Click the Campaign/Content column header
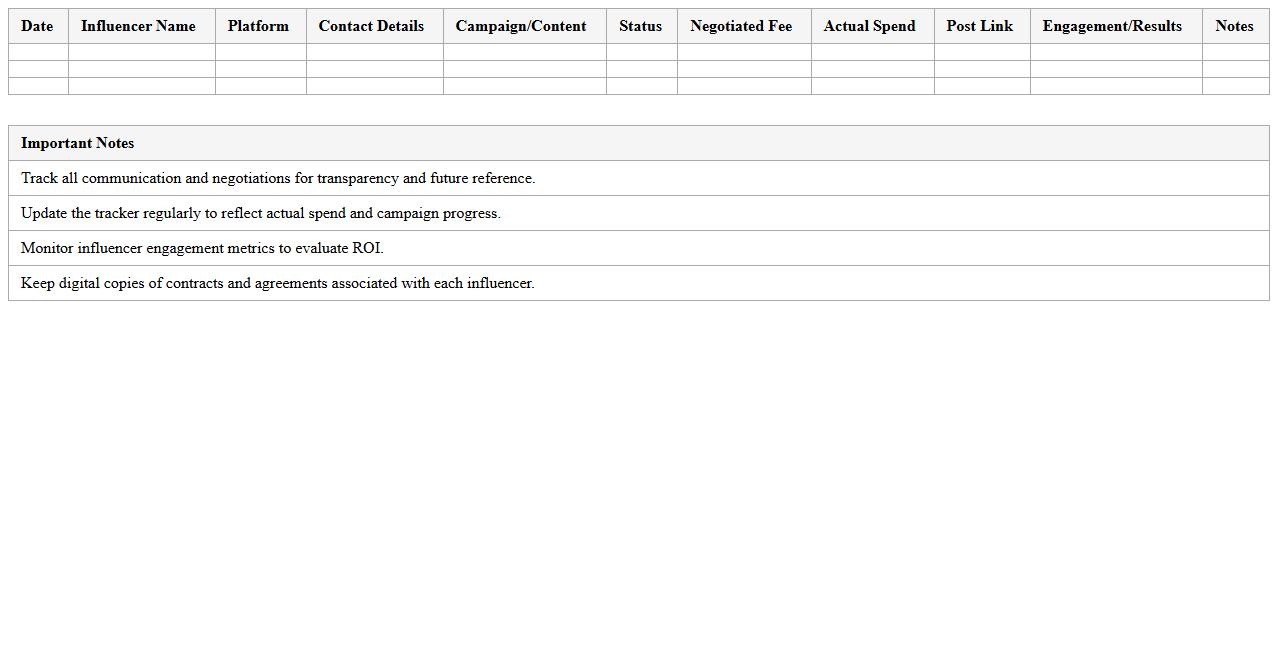 click(x=521, y=26)
